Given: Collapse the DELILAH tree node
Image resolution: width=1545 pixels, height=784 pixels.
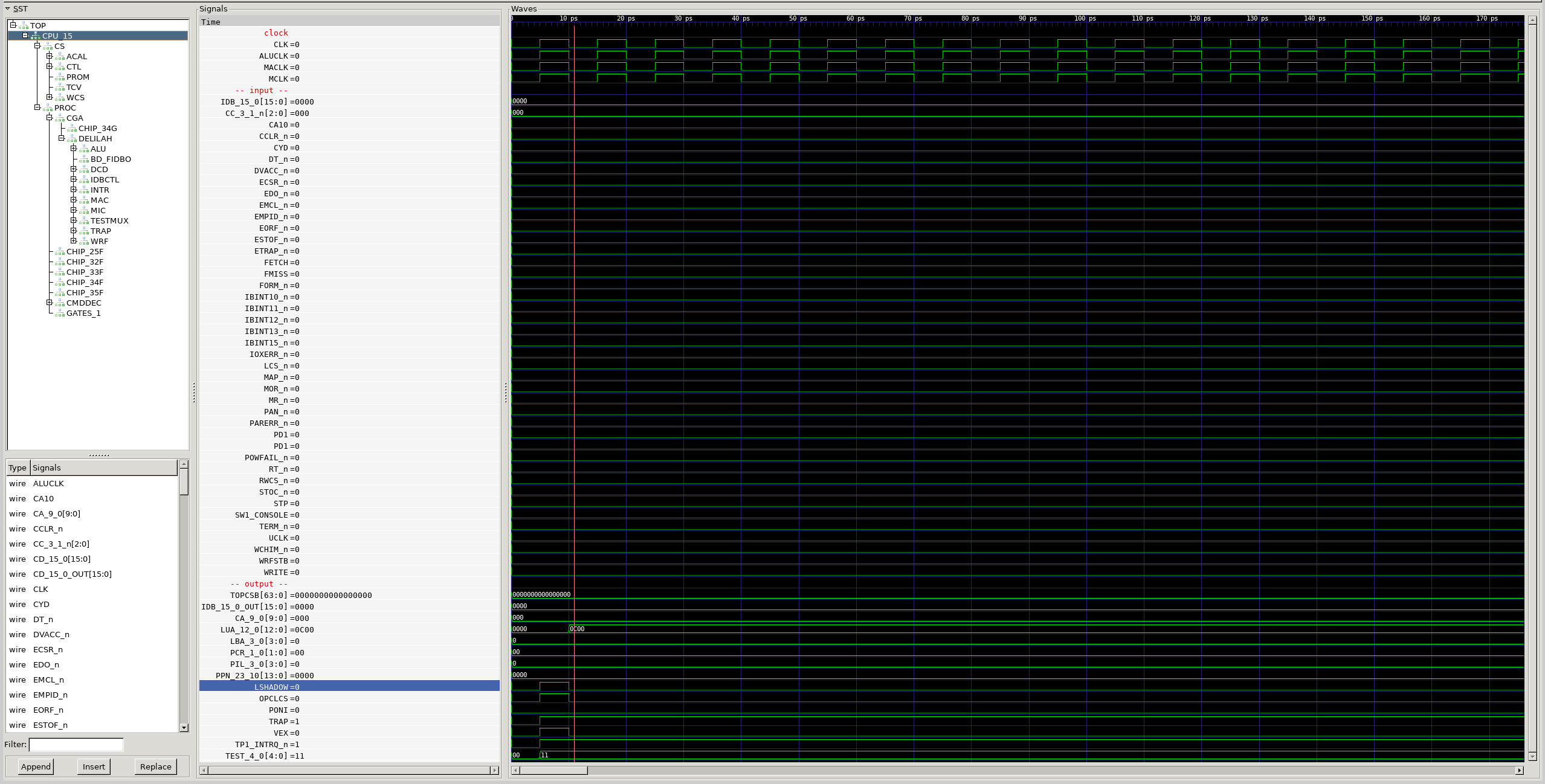Looking at the screenshot, I should tap(61, 138).
